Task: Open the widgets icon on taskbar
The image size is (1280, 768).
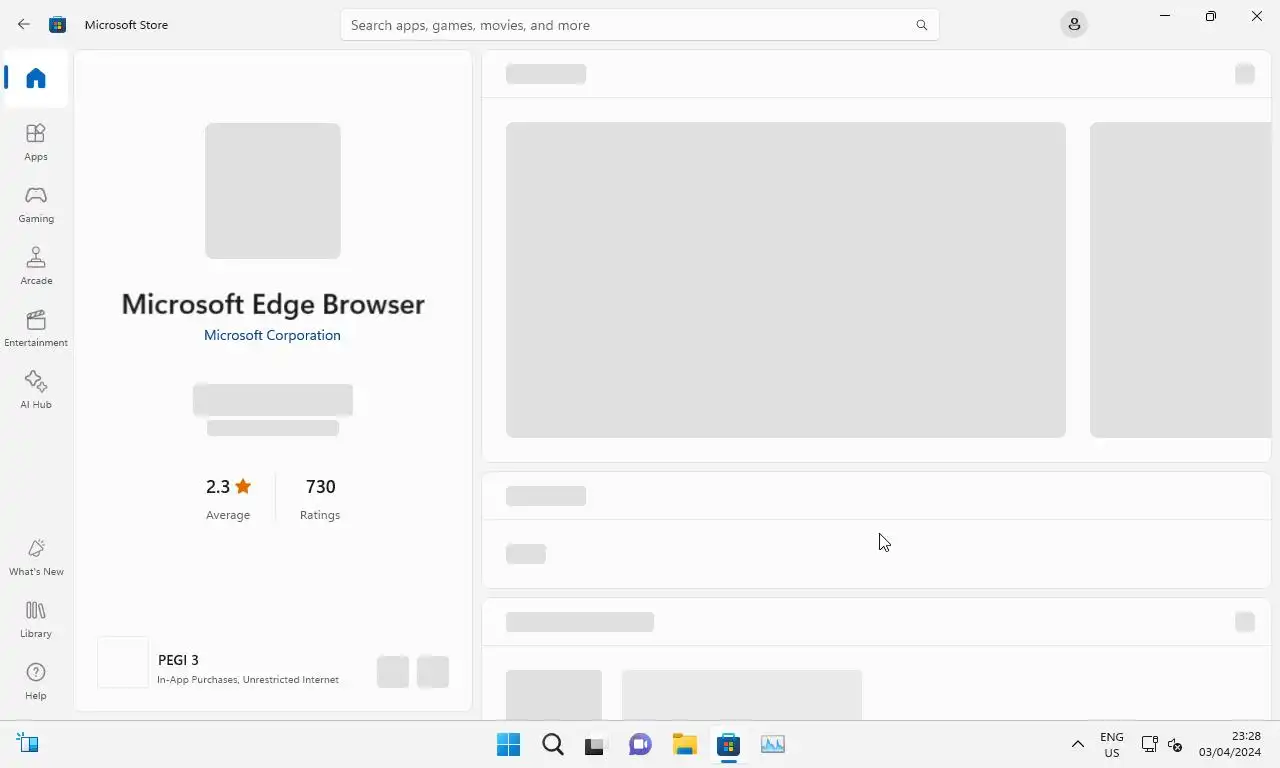Action: click(x=28, y=743)
